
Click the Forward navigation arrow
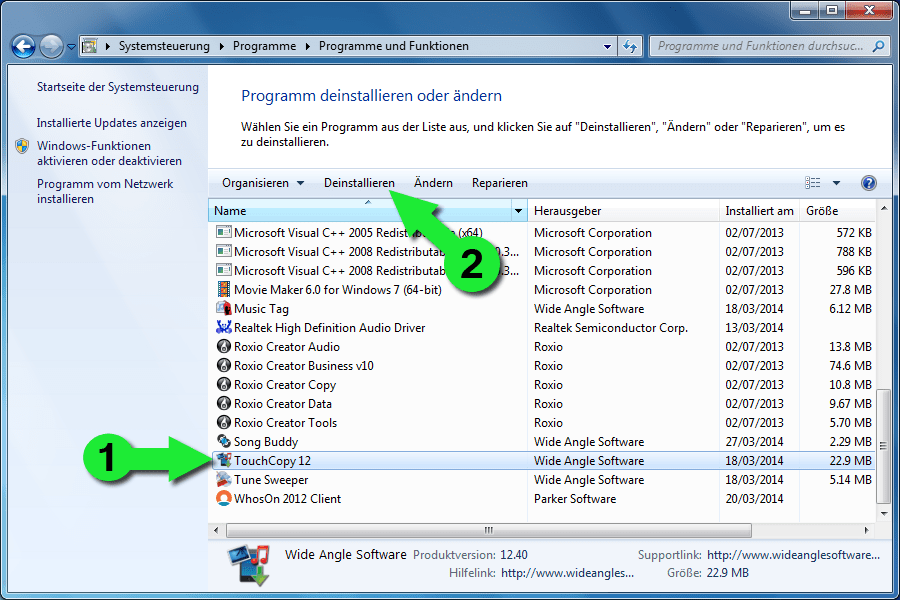pos(51,47)
